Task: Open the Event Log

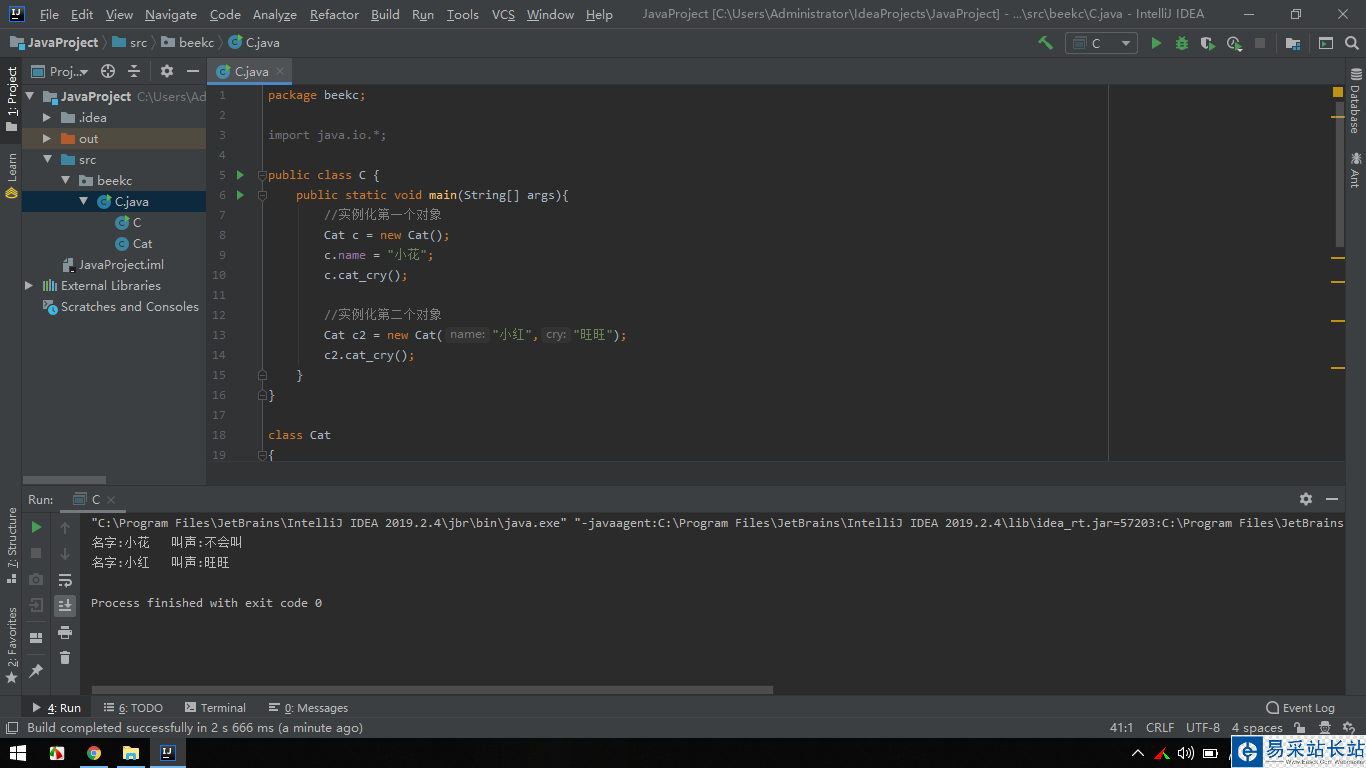Action: [x=1300, y=707]
